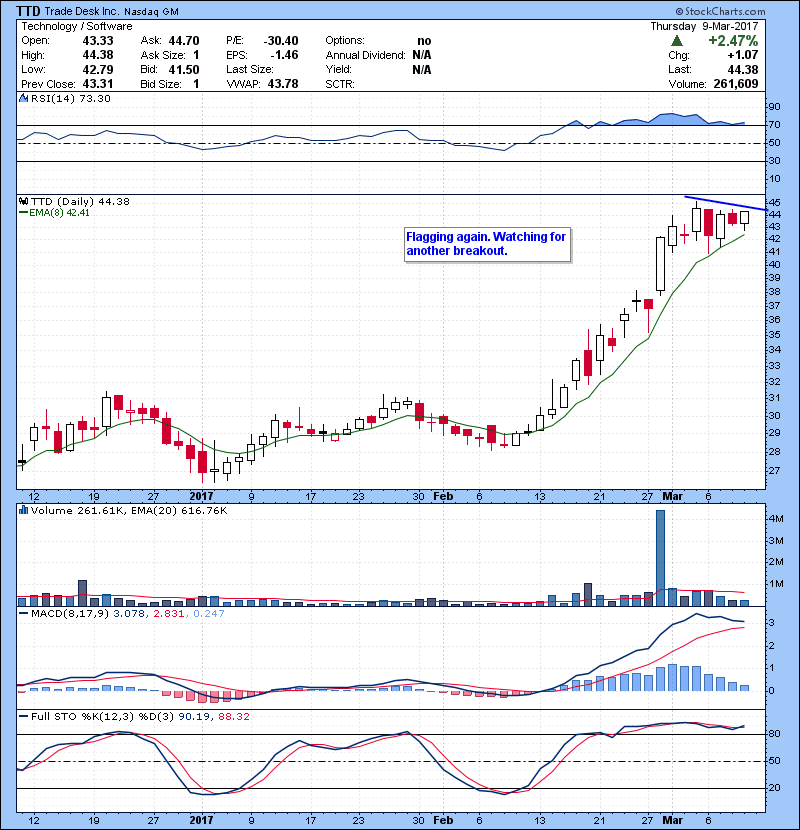Click the RSI(14) 73.30 panel label

71,98
